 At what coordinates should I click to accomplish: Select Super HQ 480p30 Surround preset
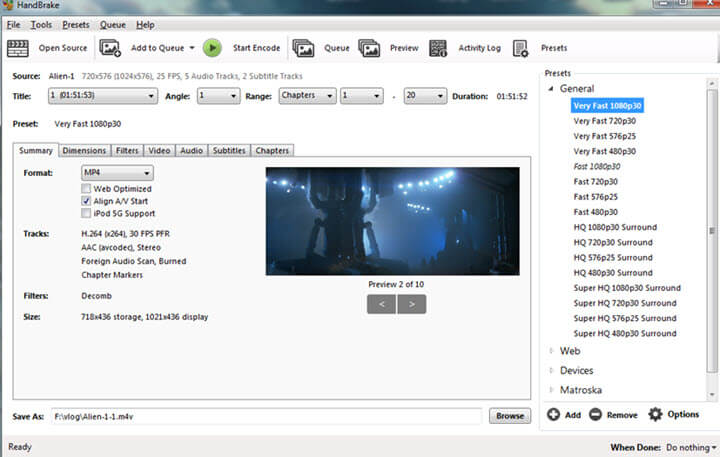[625, 333]
